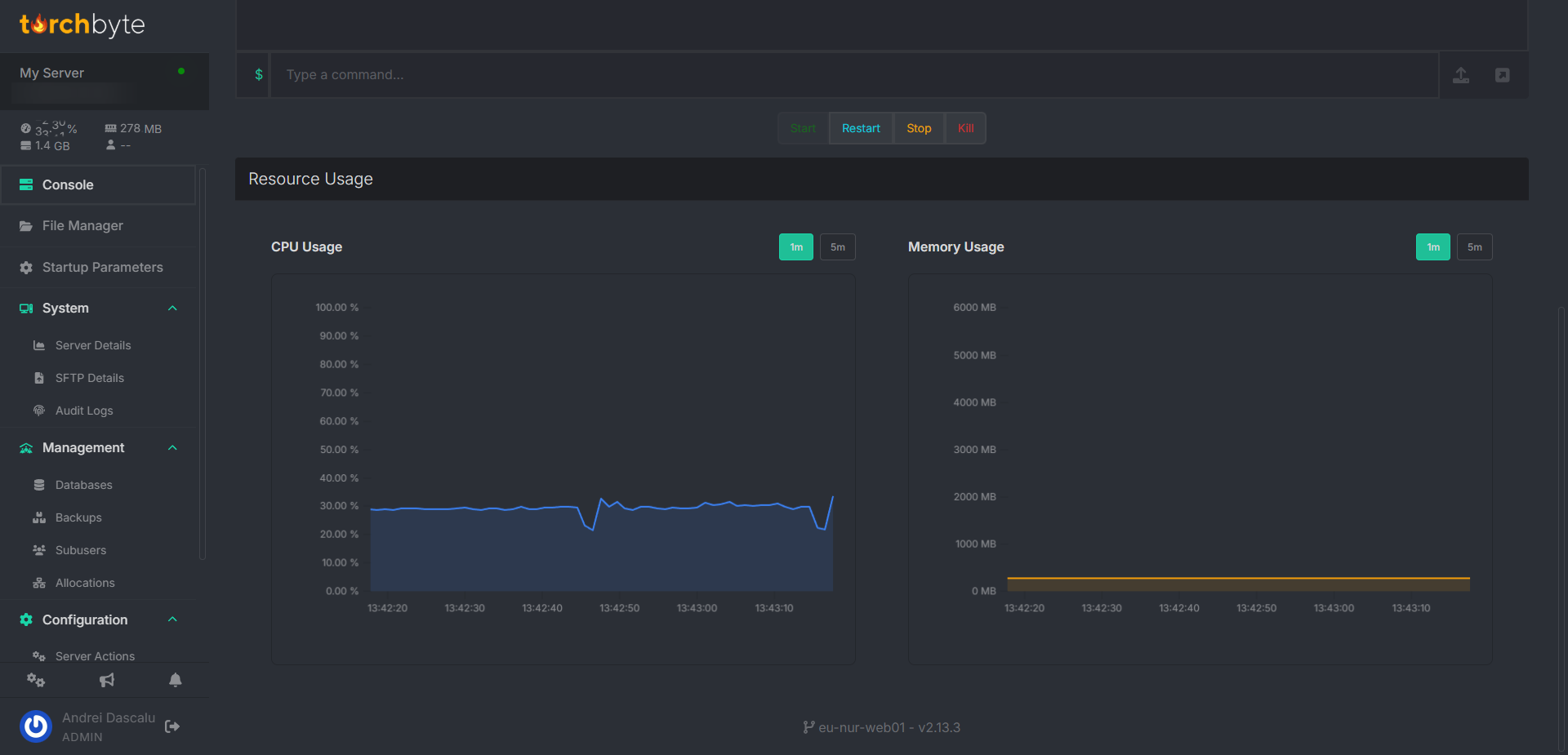Open console pop-out window icon
This screenshot has width=1568, height=755.
(x=1502, y=75)
